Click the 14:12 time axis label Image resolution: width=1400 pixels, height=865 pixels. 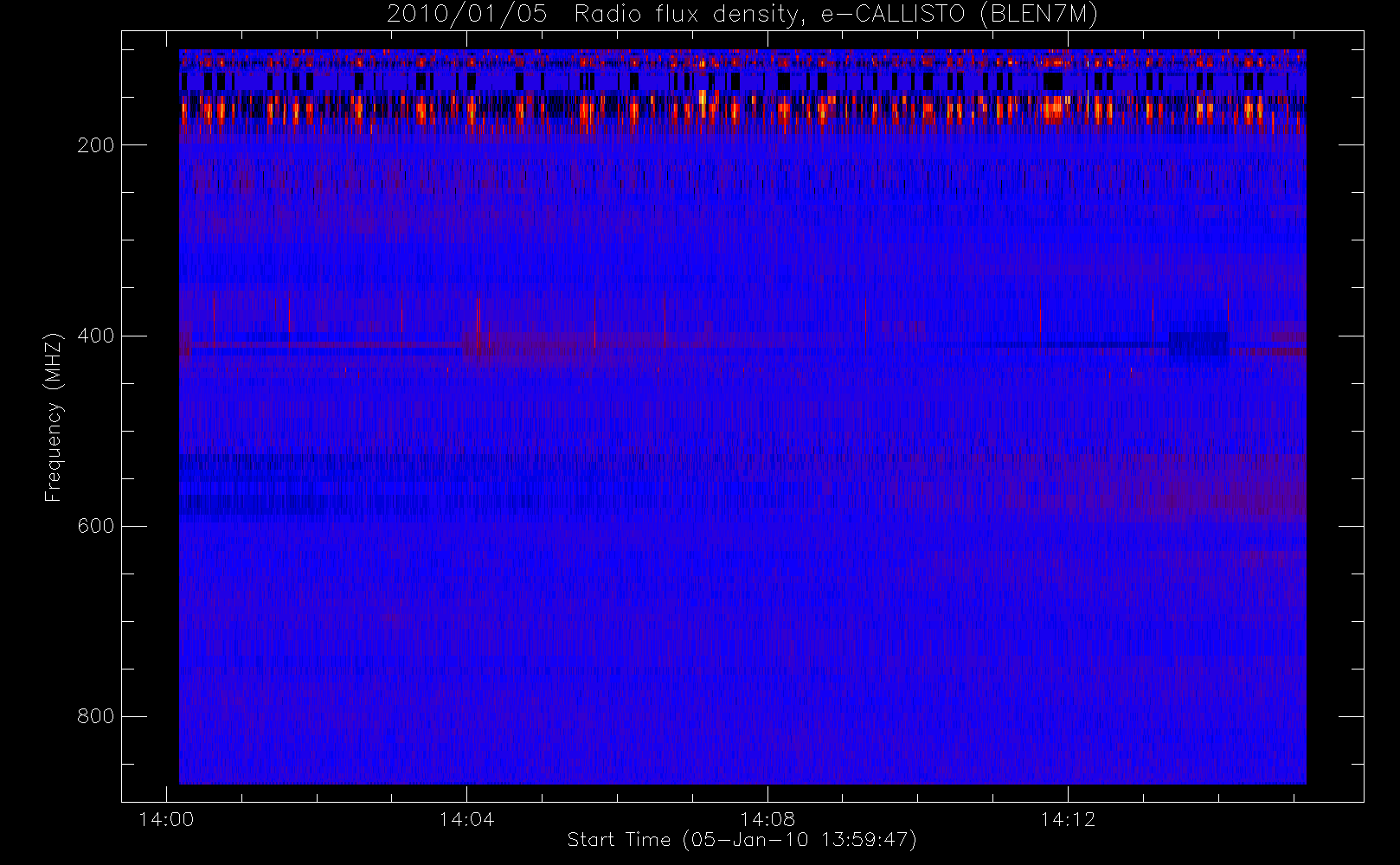1068,819
